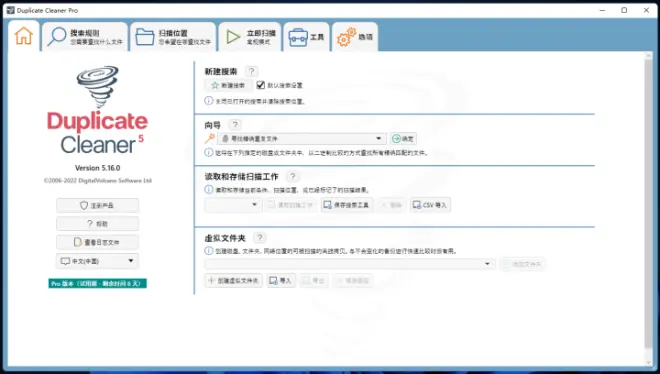Click the scrollbar down arrow
Screen dimensions: 660x374
pos(648,363)
